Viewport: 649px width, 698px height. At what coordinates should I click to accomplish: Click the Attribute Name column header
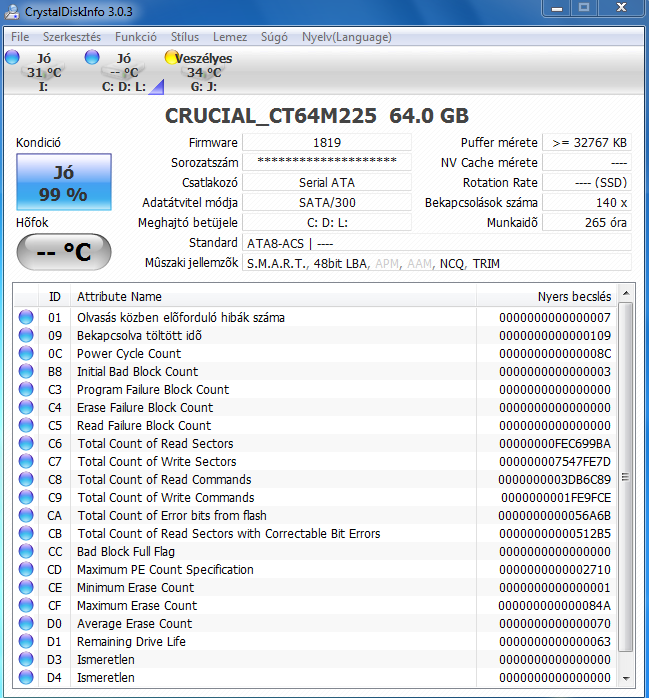point(273,296)
